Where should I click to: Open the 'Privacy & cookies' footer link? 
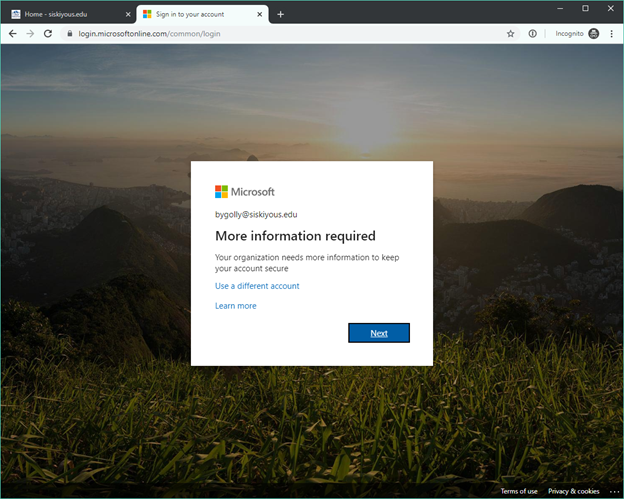(573, 491)
